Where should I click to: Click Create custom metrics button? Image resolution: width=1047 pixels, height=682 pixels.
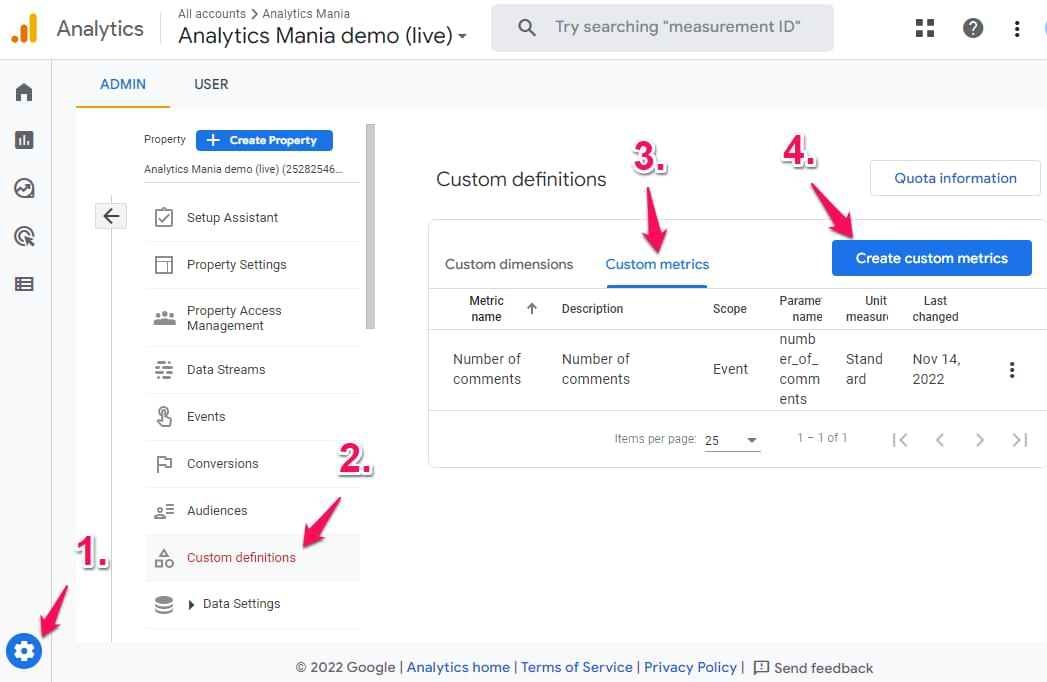click(931, 258)
